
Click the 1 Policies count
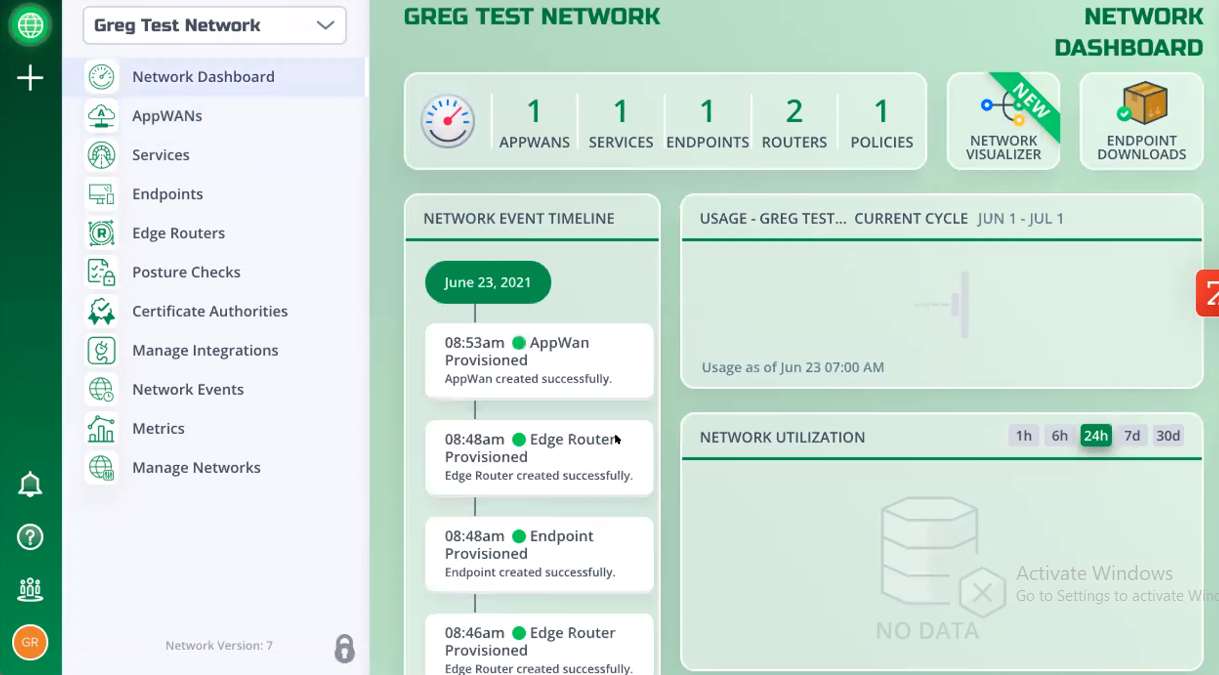click(x=881, y=122)
